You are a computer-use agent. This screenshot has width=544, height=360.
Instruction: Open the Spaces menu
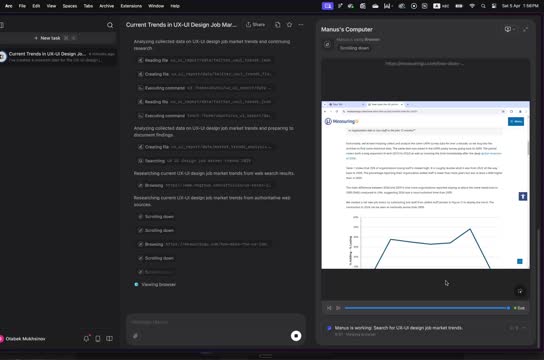point(70,6)
